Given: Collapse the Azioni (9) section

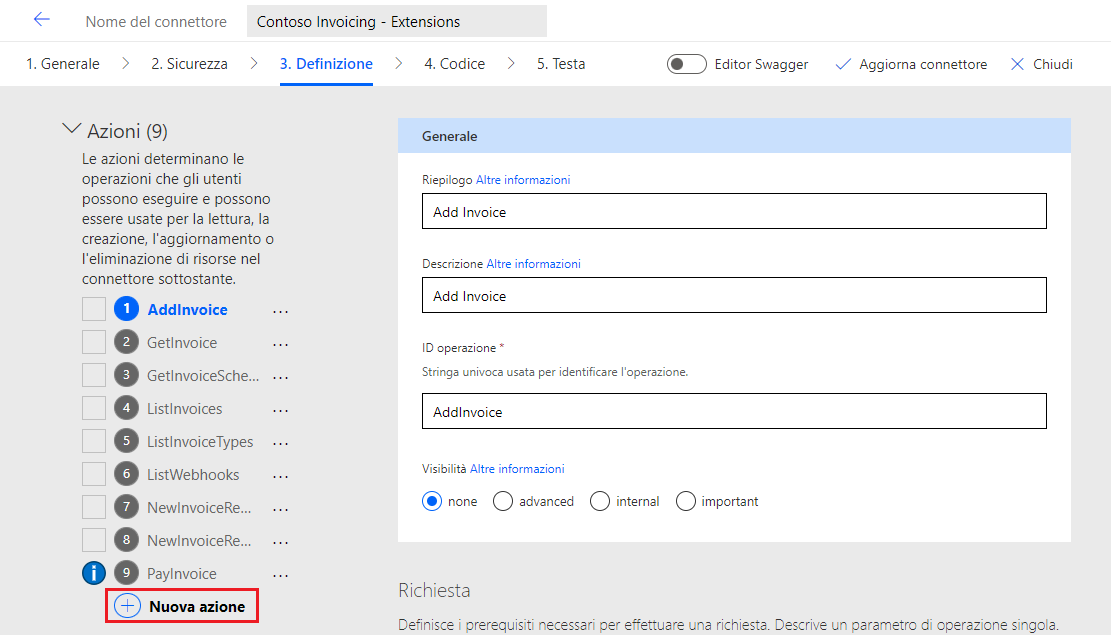Looking at the screenshot, I should (x=72, y=130).
